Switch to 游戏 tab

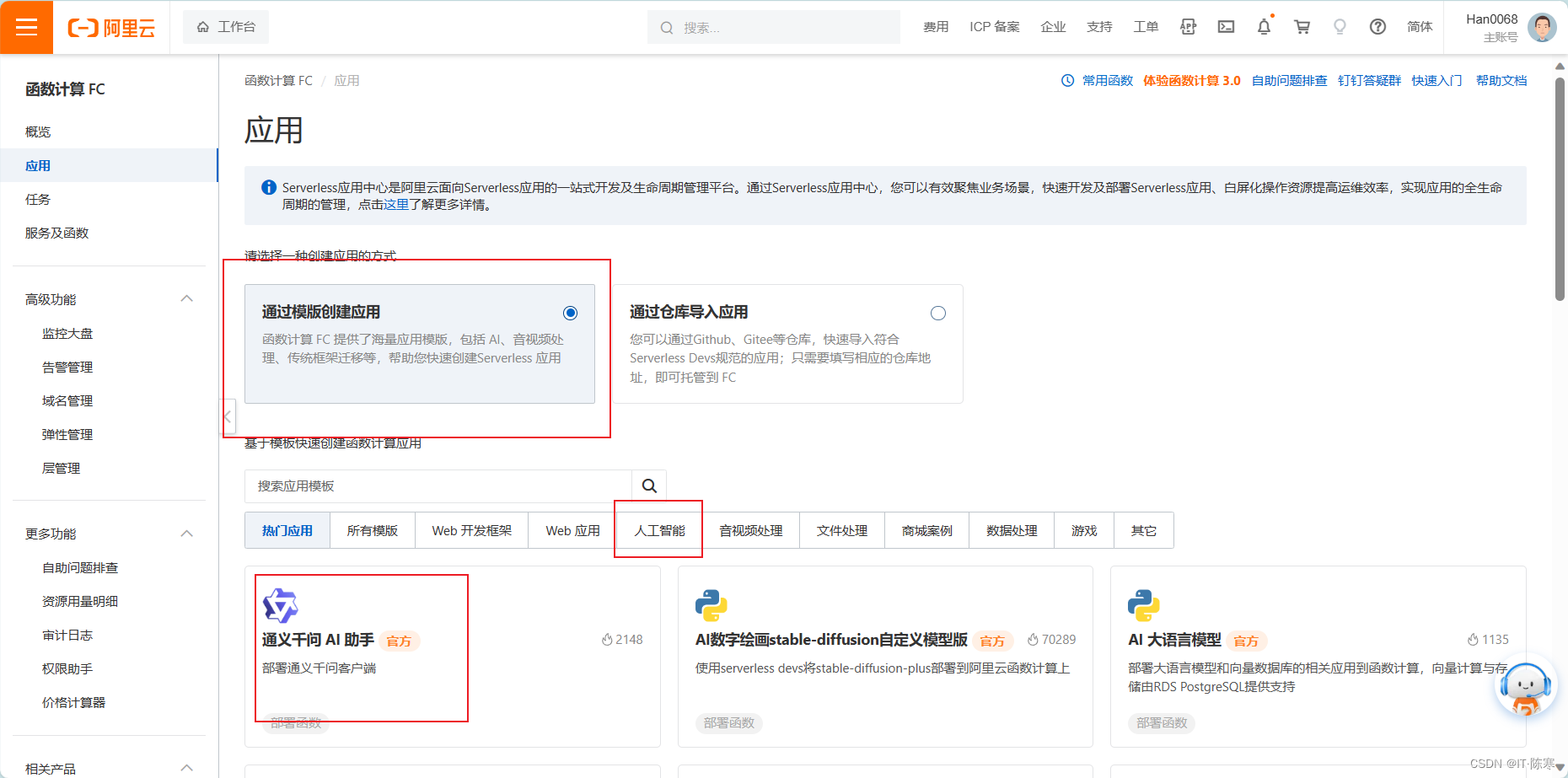tap(1084, 530)
